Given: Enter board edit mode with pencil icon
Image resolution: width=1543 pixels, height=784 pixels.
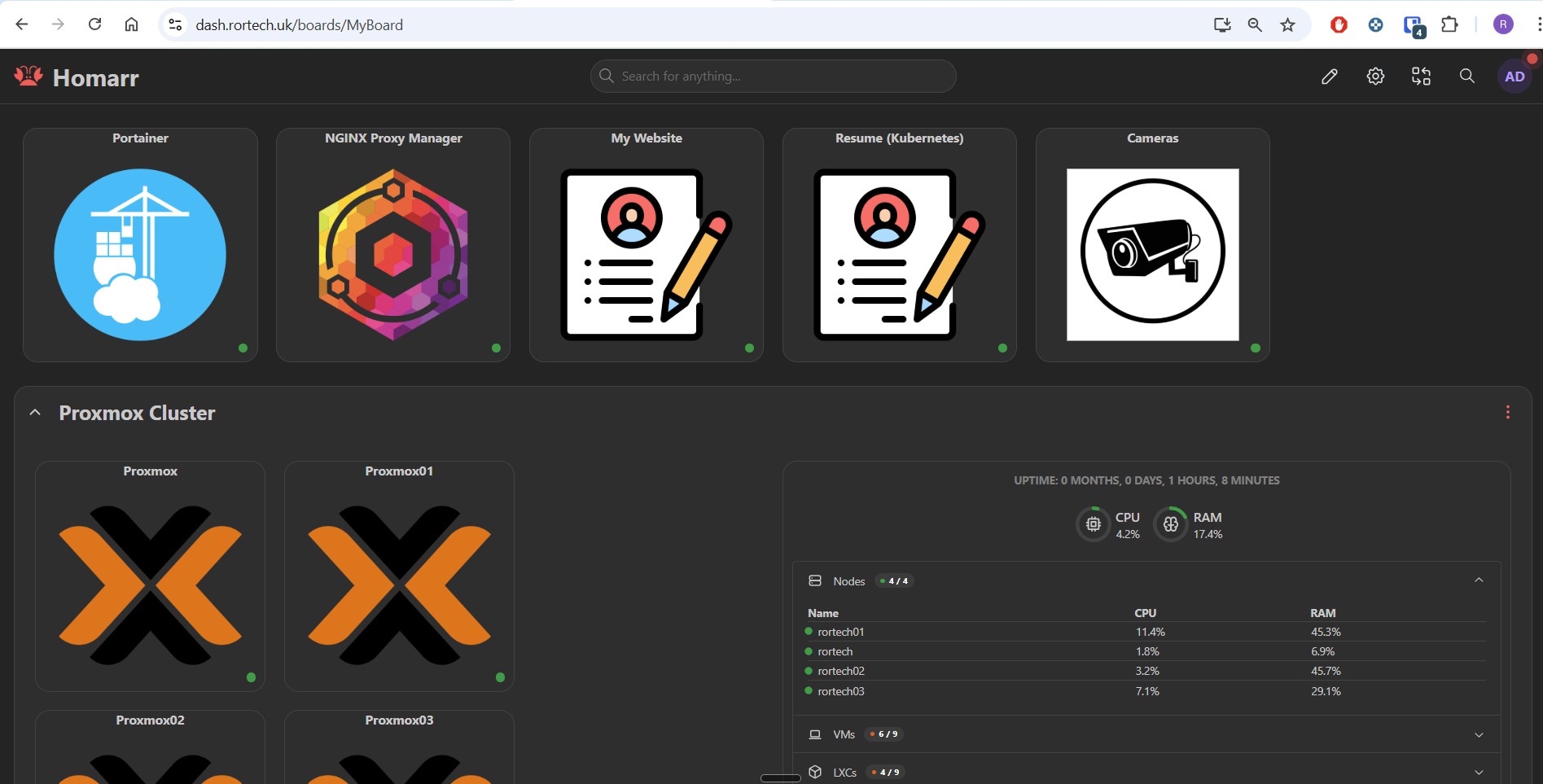Looking at the screenshot, I should pos(1330,77).
